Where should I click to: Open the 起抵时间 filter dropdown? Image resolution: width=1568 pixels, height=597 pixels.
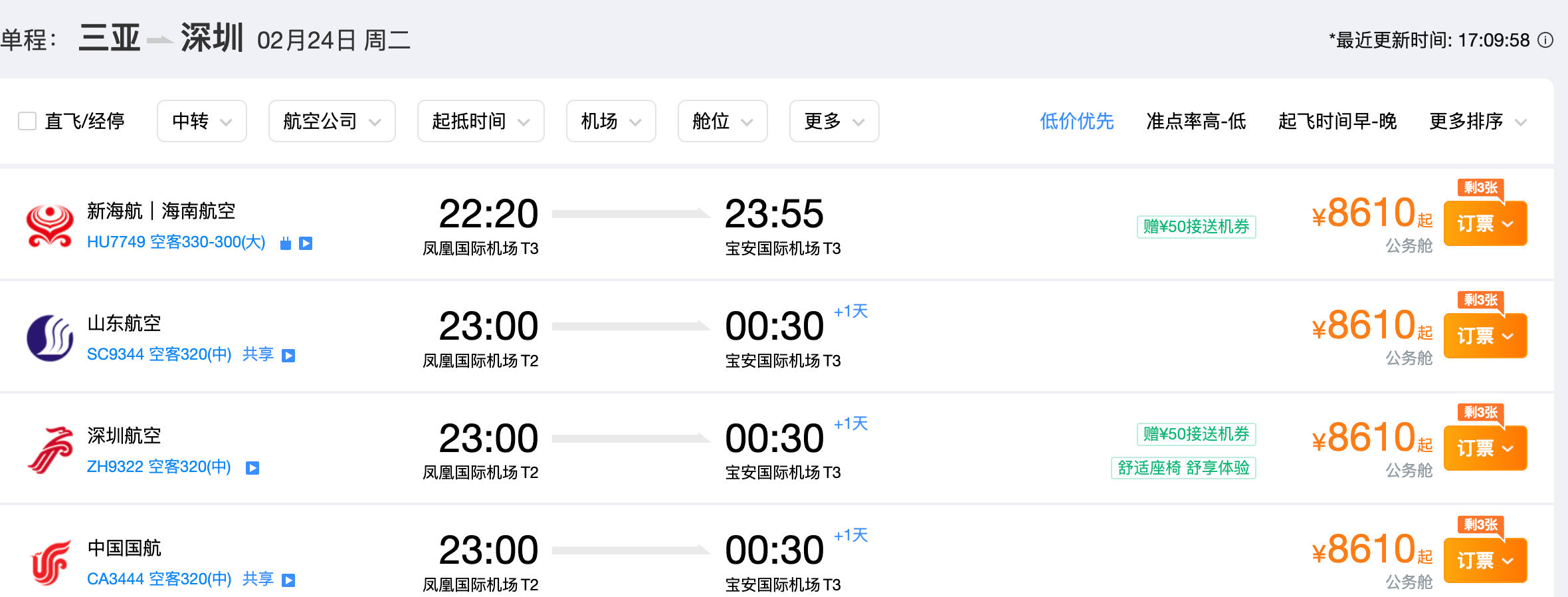pyautogui.click(x=480, y=121)
